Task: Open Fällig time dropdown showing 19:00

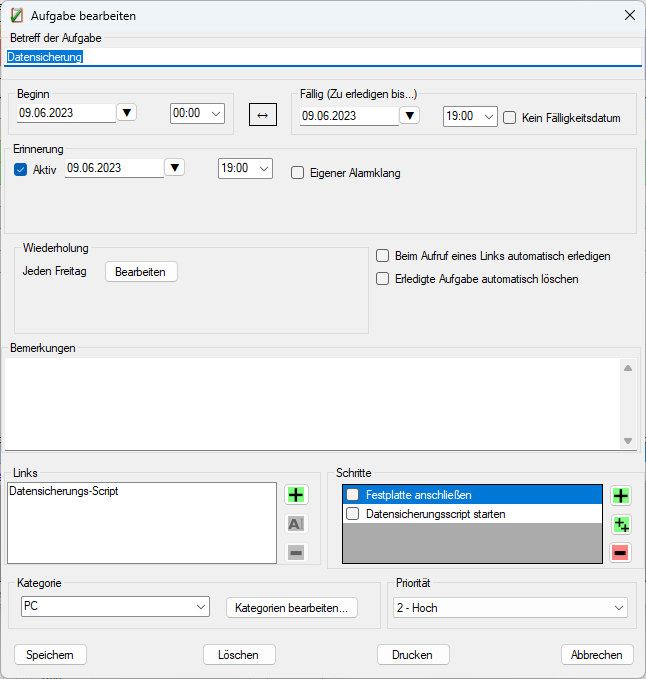Action: 470,116
